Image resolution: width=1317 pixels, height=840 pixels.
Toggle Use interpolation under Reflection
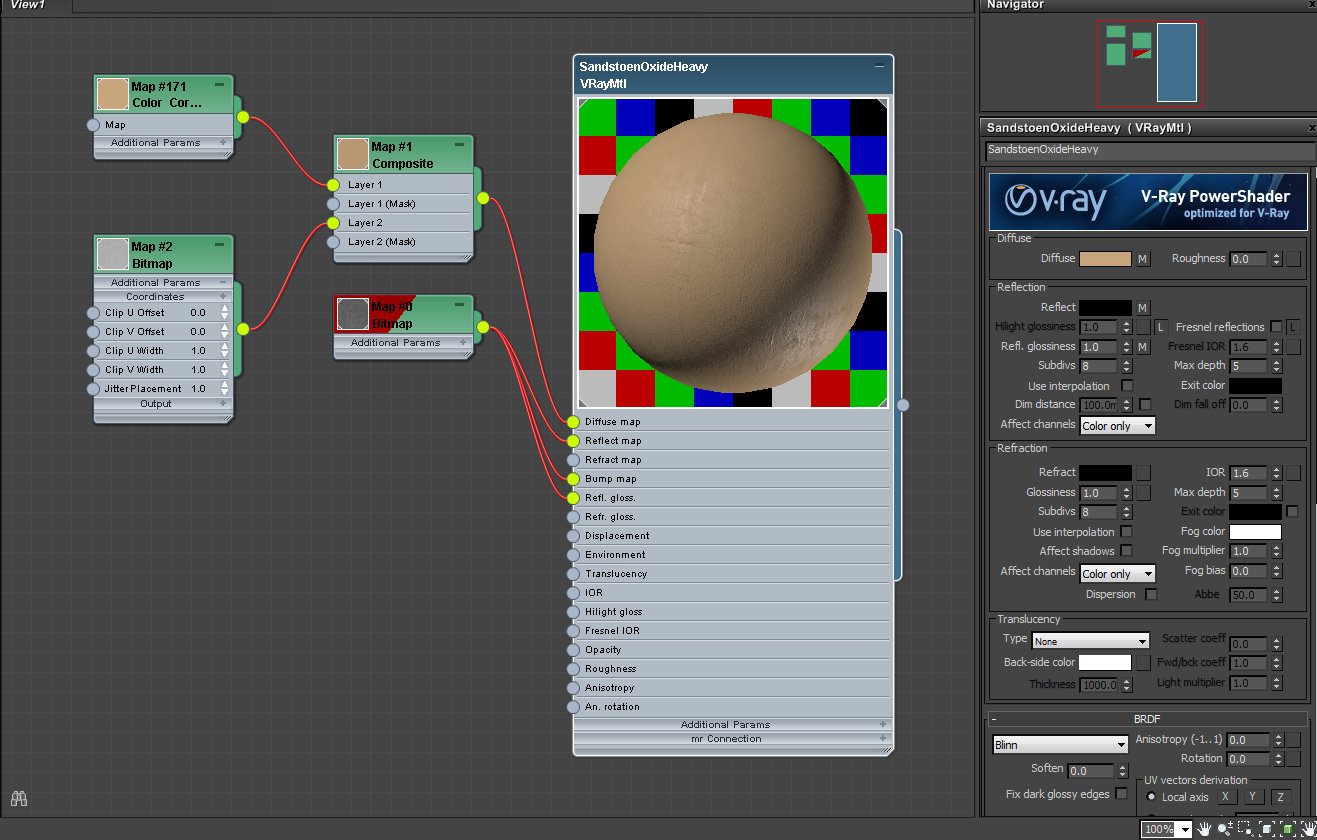(1128, 385)
